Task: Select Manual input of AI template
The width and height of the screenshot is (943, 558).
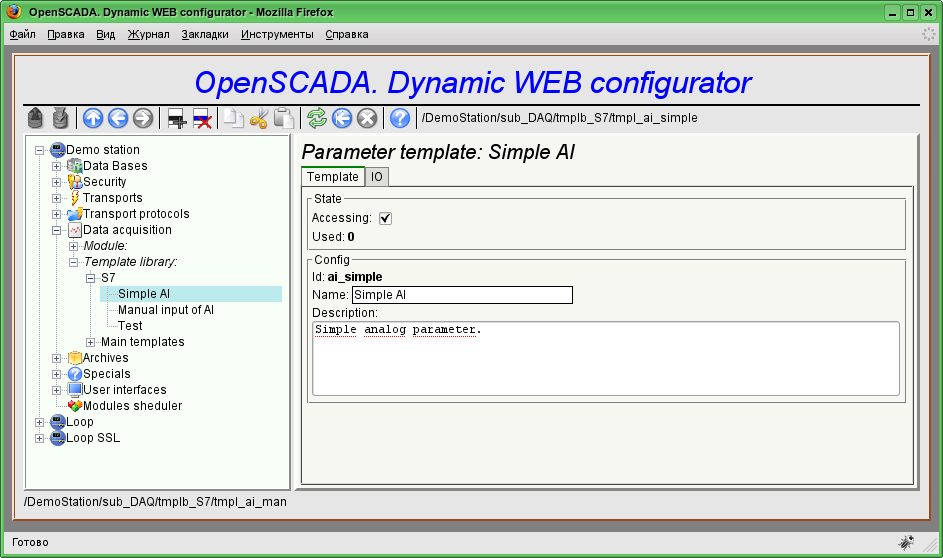Action: click(165, 310)
